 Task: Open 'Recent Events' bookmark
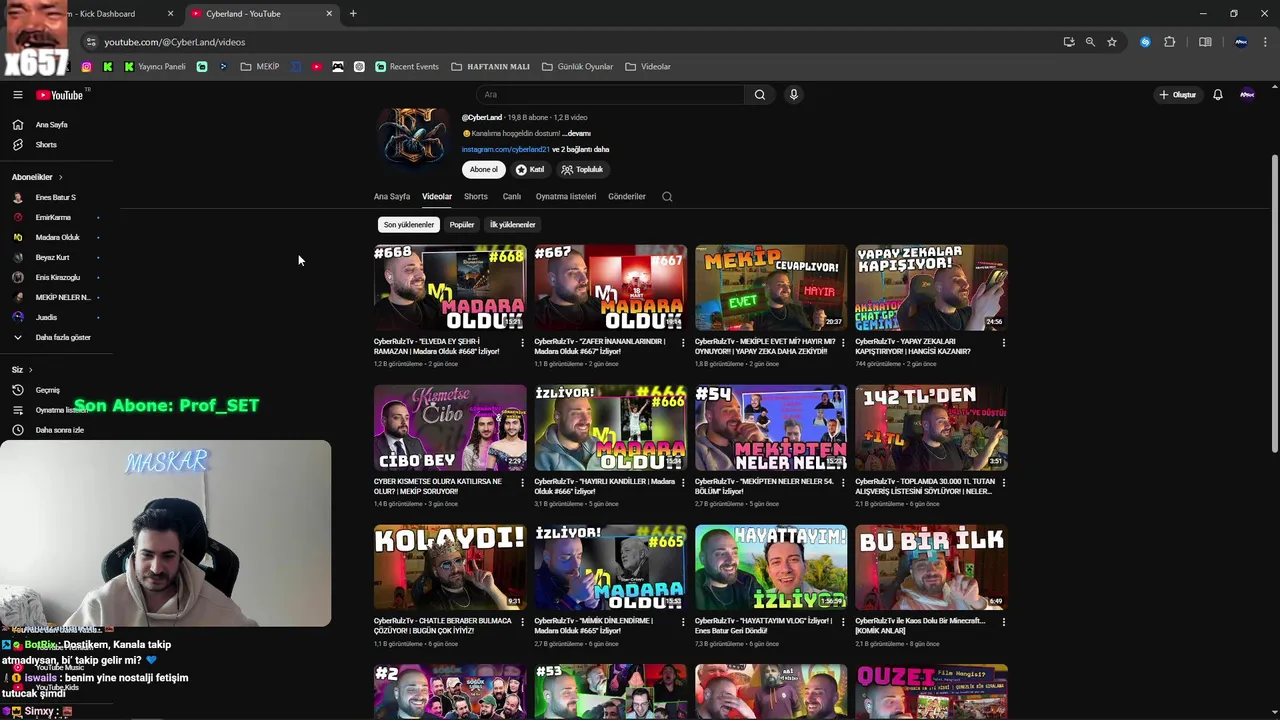tap(407, 67)
